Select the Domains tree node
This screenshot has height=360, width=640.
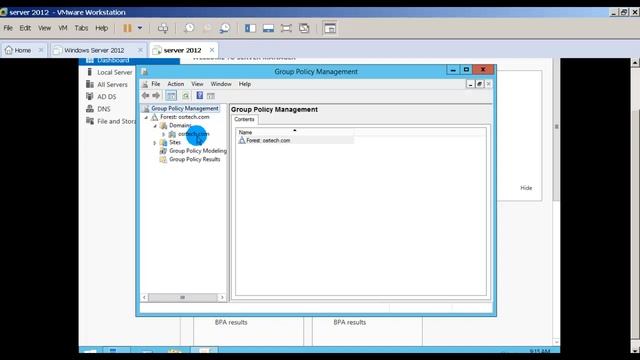click(x=180, y=125)
